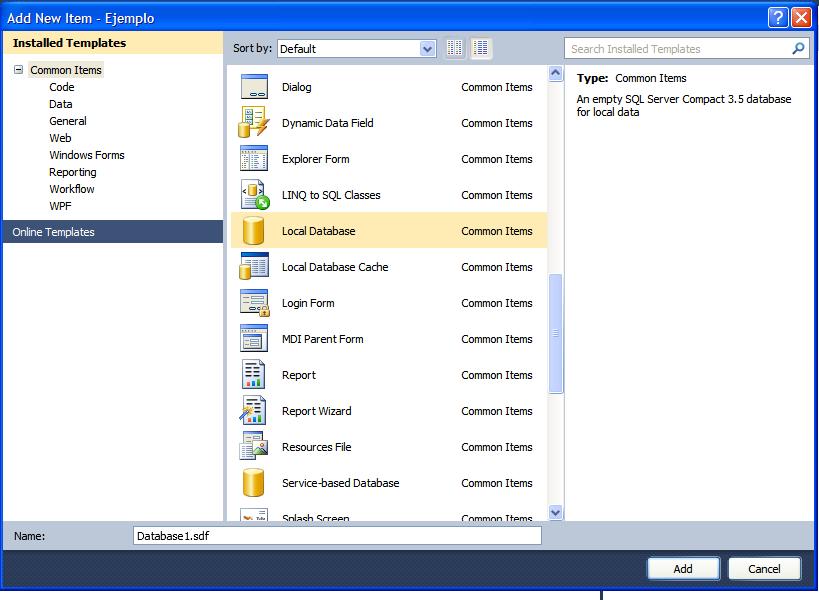The width and height of the screenshot is (819, 600).
Task: Open the Sort by dropdown
Action: click(x=428, y=48)
